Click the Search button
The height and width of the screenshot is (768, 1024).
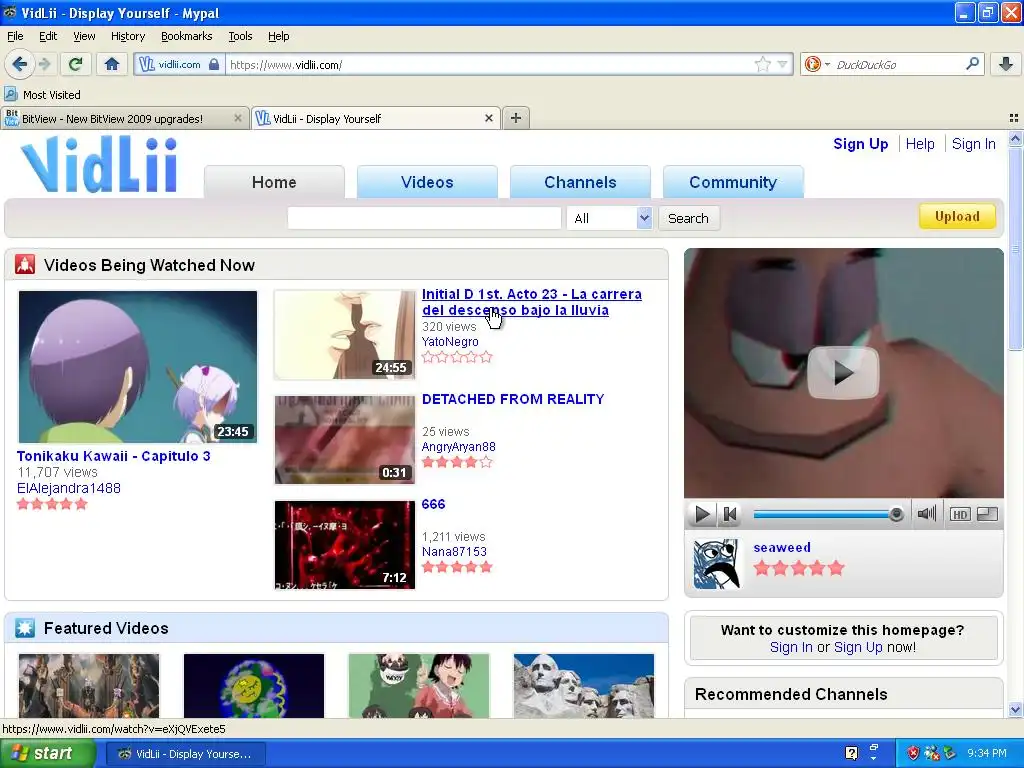click(x=688, y=218)
